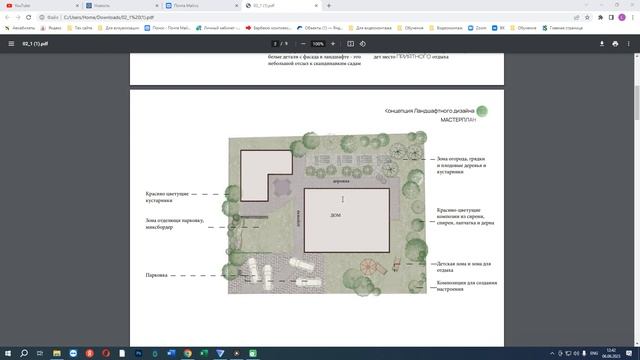The width and height of the screenshot is (640, 360).
Task: Go forward in browser history
Action: pos(18,18)
